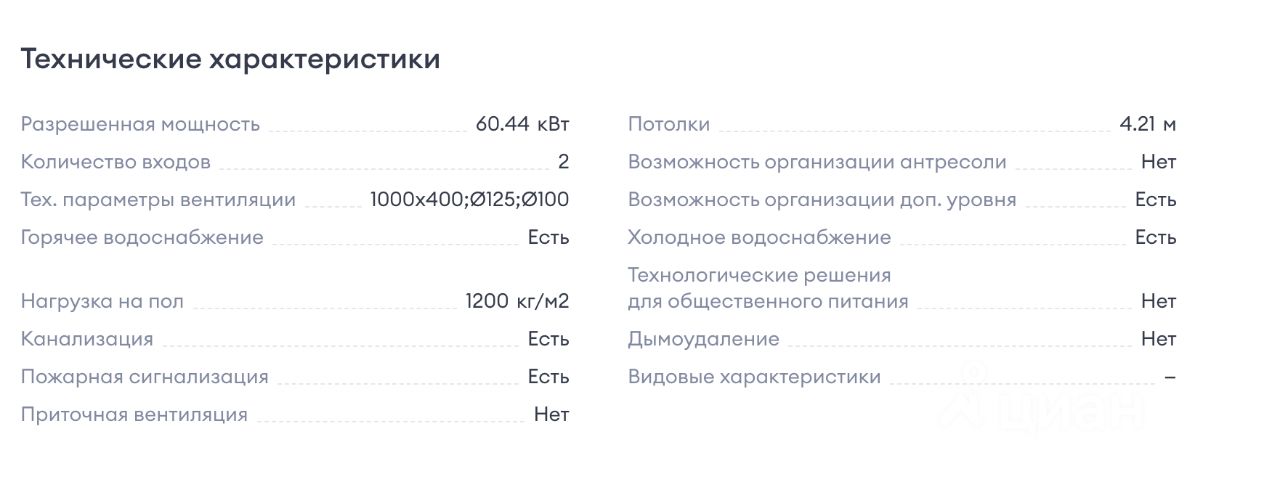
Task: Select the "Приточная вентиляция" label
Action: [x=134, y=415]
